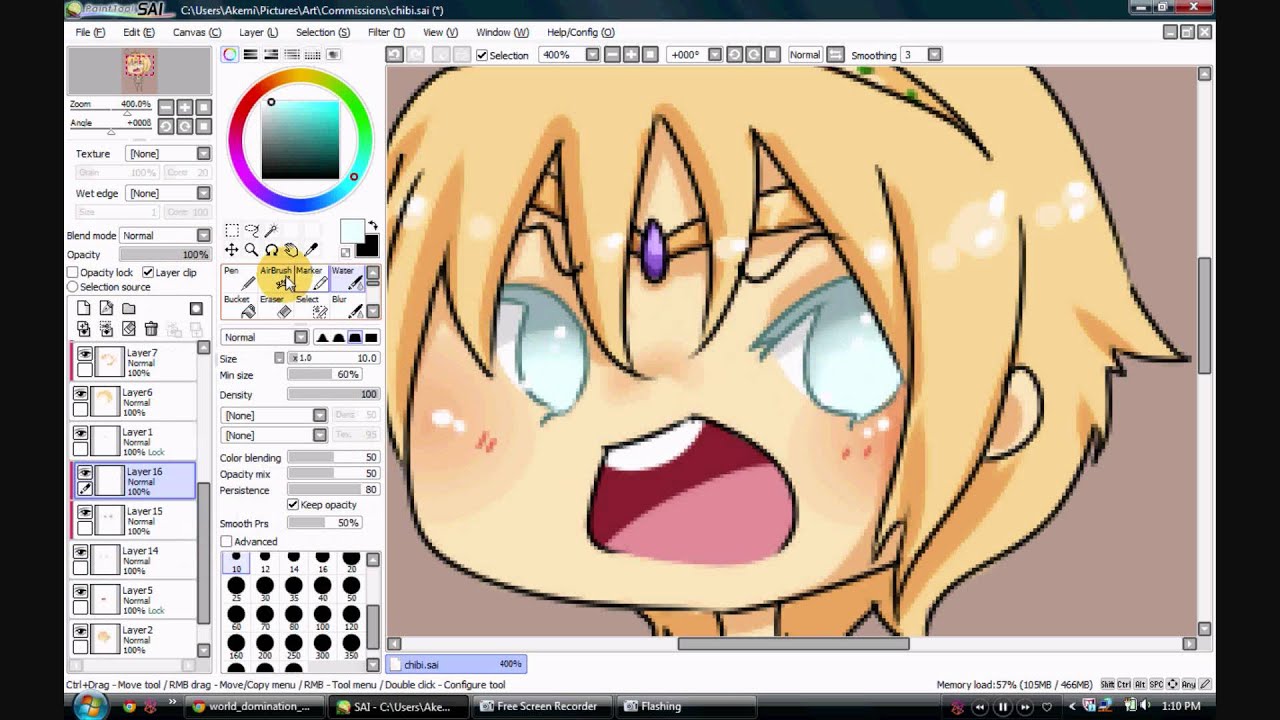The width and height of the screenshot is (1280, 720).
Task: Select the Marker tool
Action: [311, 278]
